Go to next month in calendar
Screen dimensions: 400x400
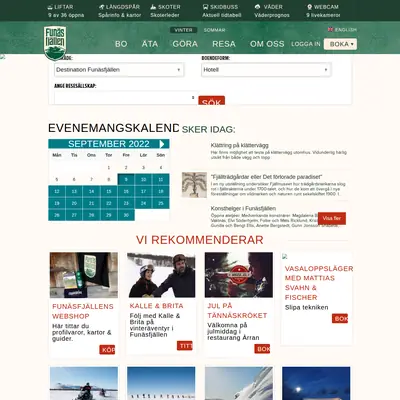162,144
